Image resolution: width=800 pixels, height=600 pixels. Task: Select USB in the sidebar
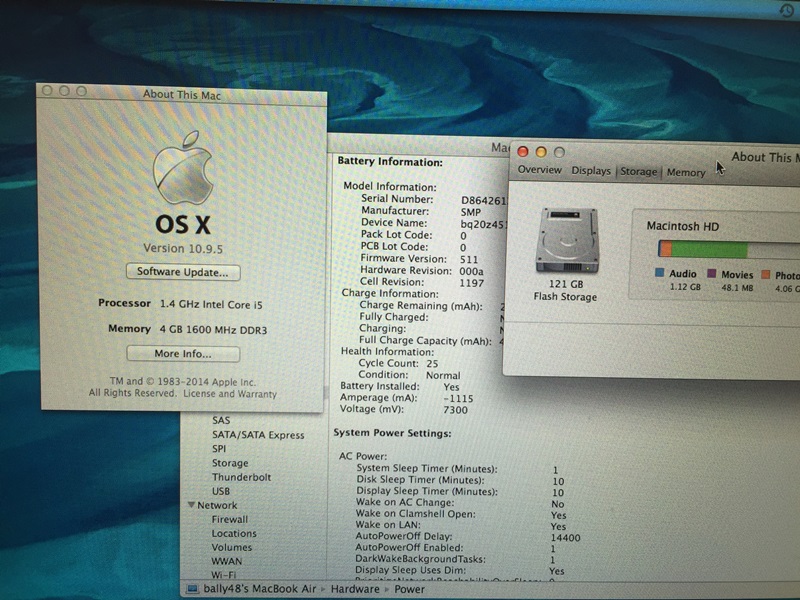[221, 491]
